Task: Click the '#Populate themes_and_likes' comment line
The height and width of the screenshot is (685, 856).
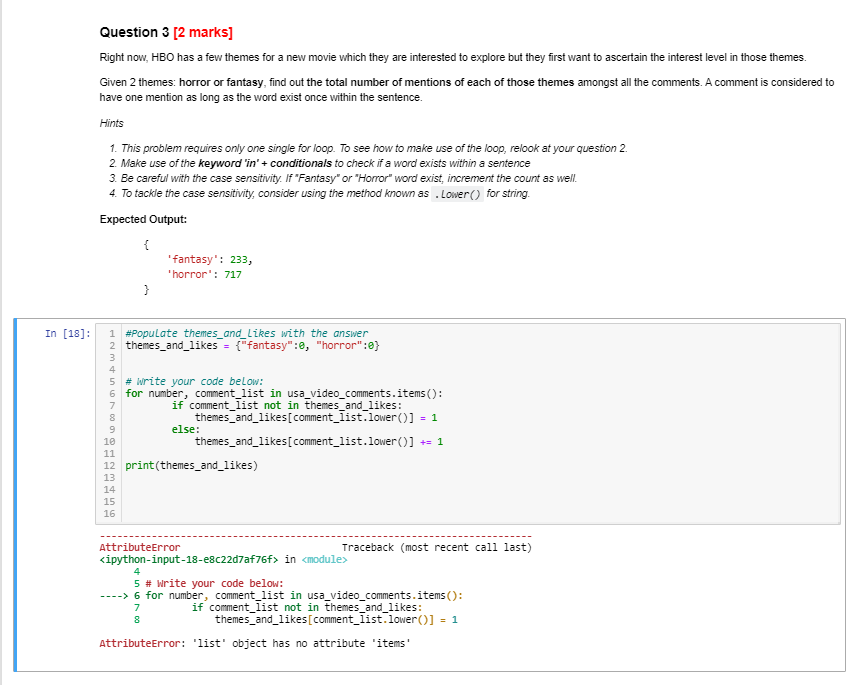Action: 247,333
